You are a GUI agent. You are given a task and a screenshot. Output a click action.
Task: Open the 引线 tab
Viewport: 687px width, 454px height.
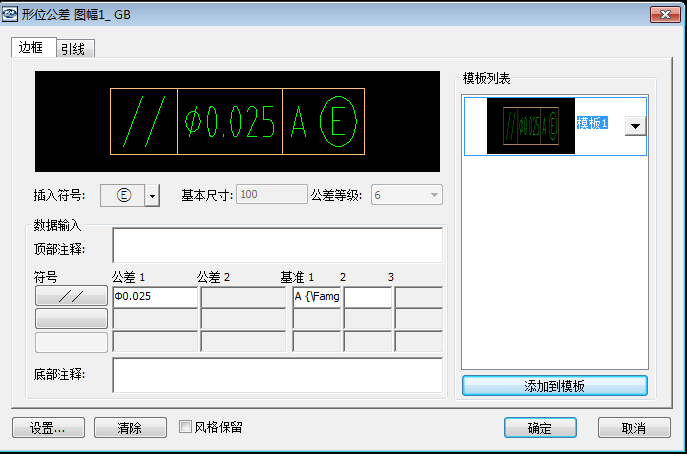tap(76, 49)
